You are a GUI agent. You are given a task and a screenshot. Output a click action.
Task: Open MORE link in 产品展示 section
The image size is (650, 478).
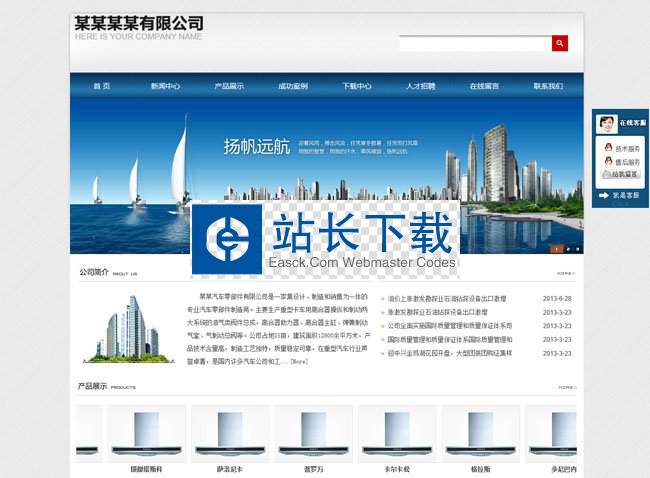568,387
